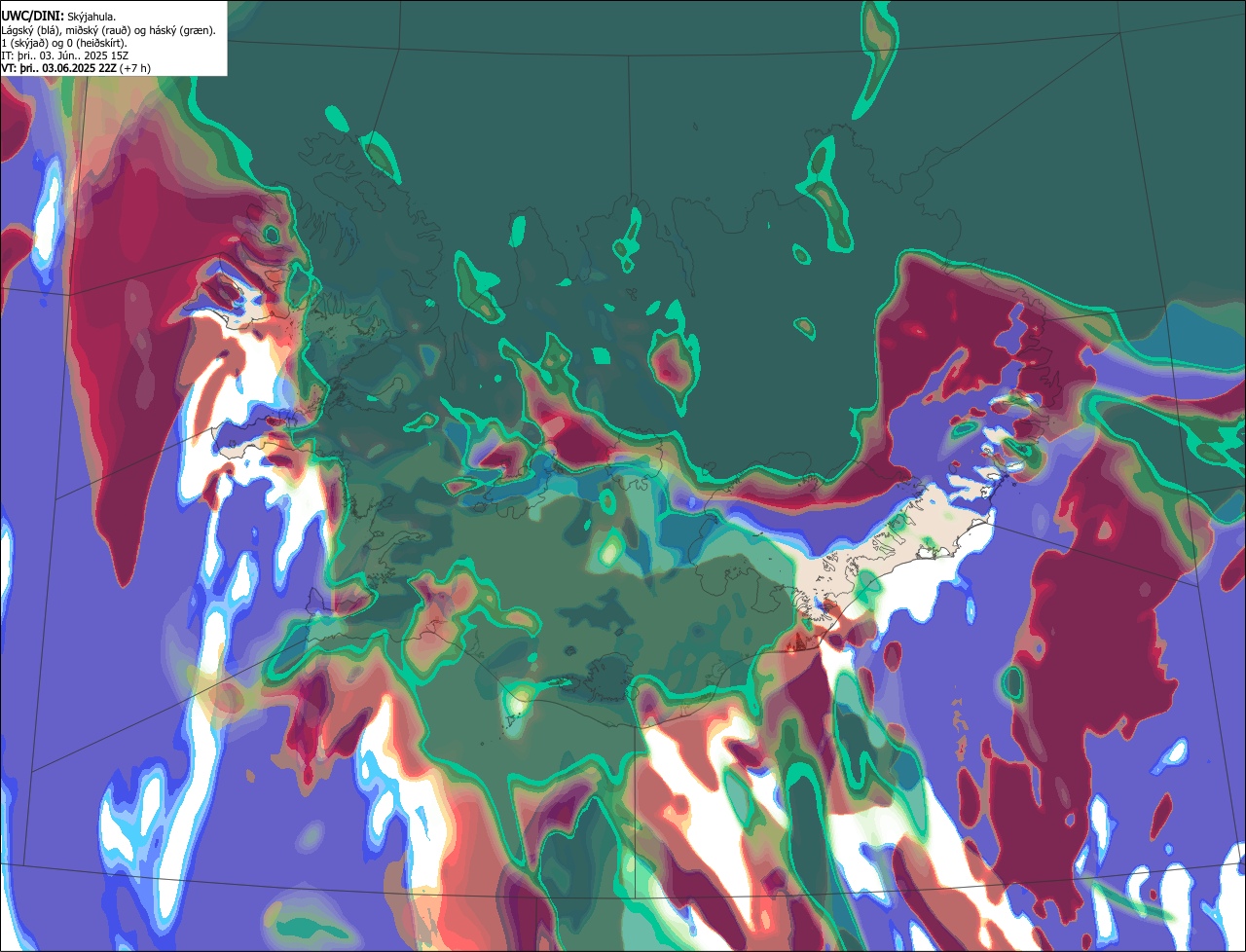Click the 'UWC/DINI: Skýjahula.' title line

coord(58,17)
